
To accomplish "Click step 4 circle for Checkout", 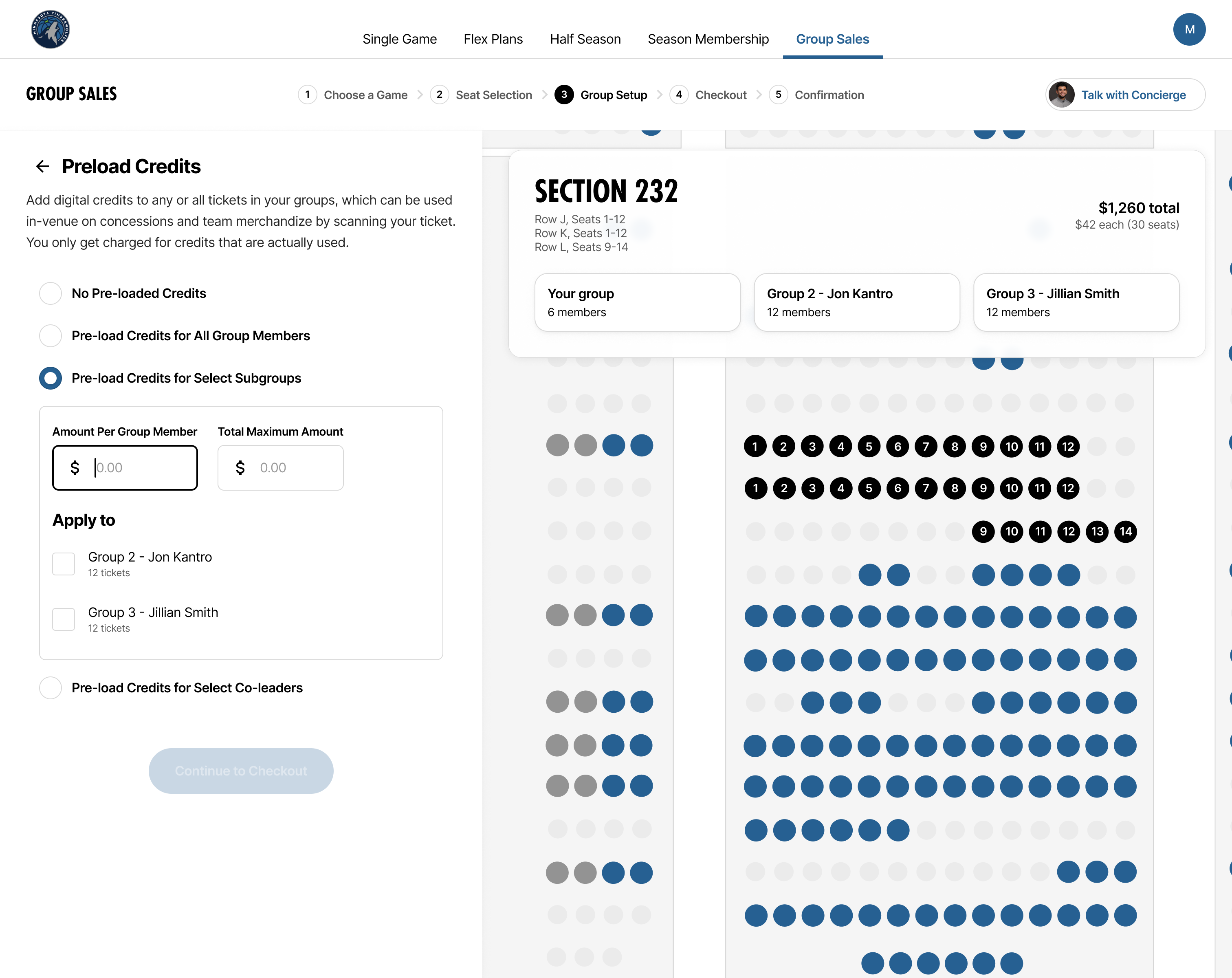I will coord(678,95).
